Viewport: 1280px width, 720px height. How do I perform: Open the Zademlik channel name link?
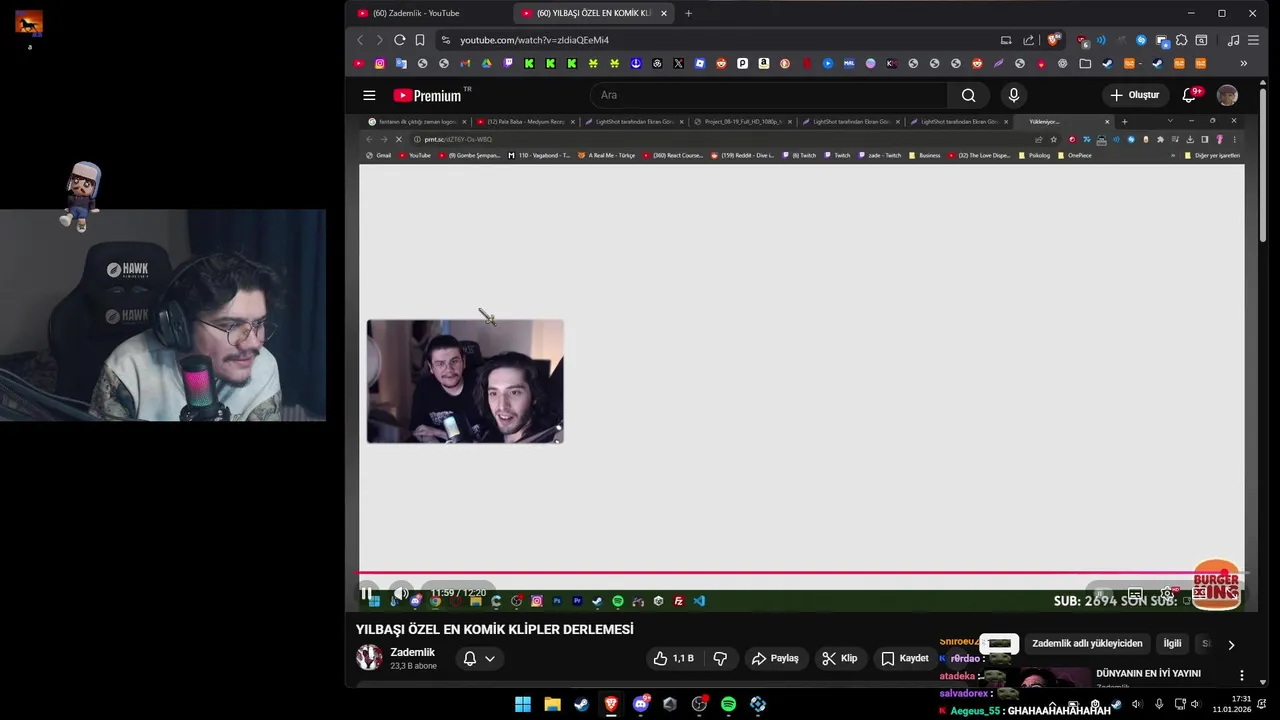pyautogui.click(x=412, y=652)
